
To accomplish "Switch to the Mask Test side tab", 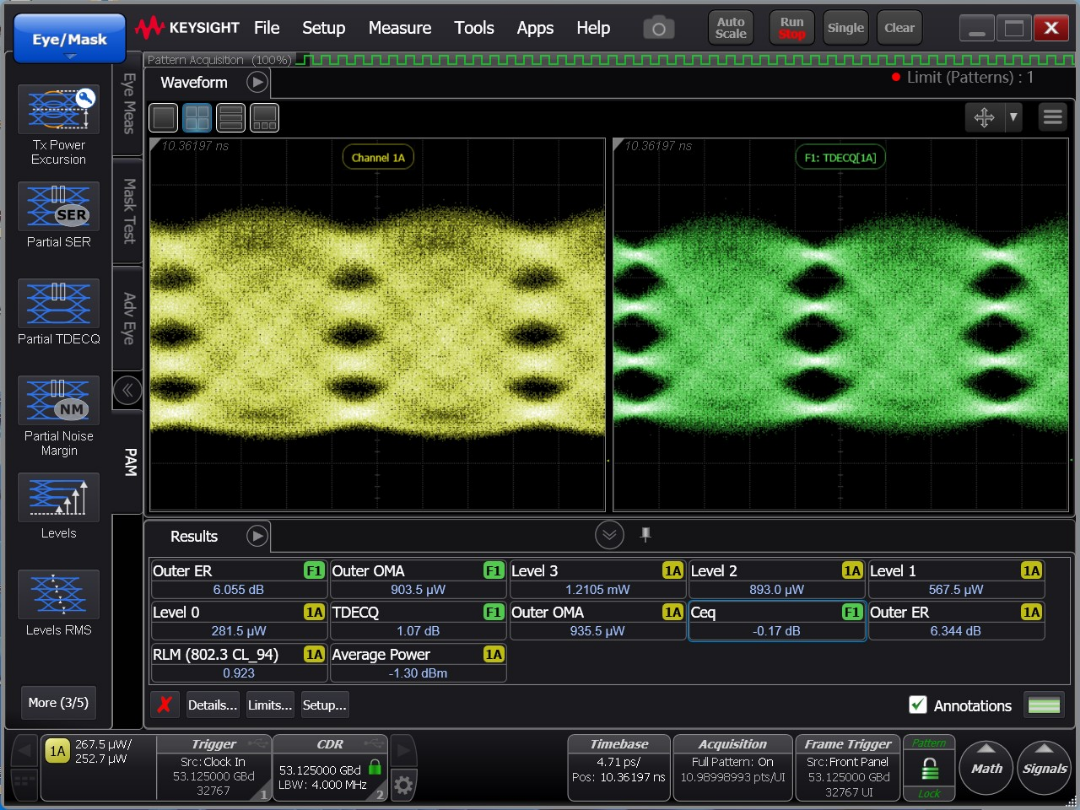I will point(129,211).
